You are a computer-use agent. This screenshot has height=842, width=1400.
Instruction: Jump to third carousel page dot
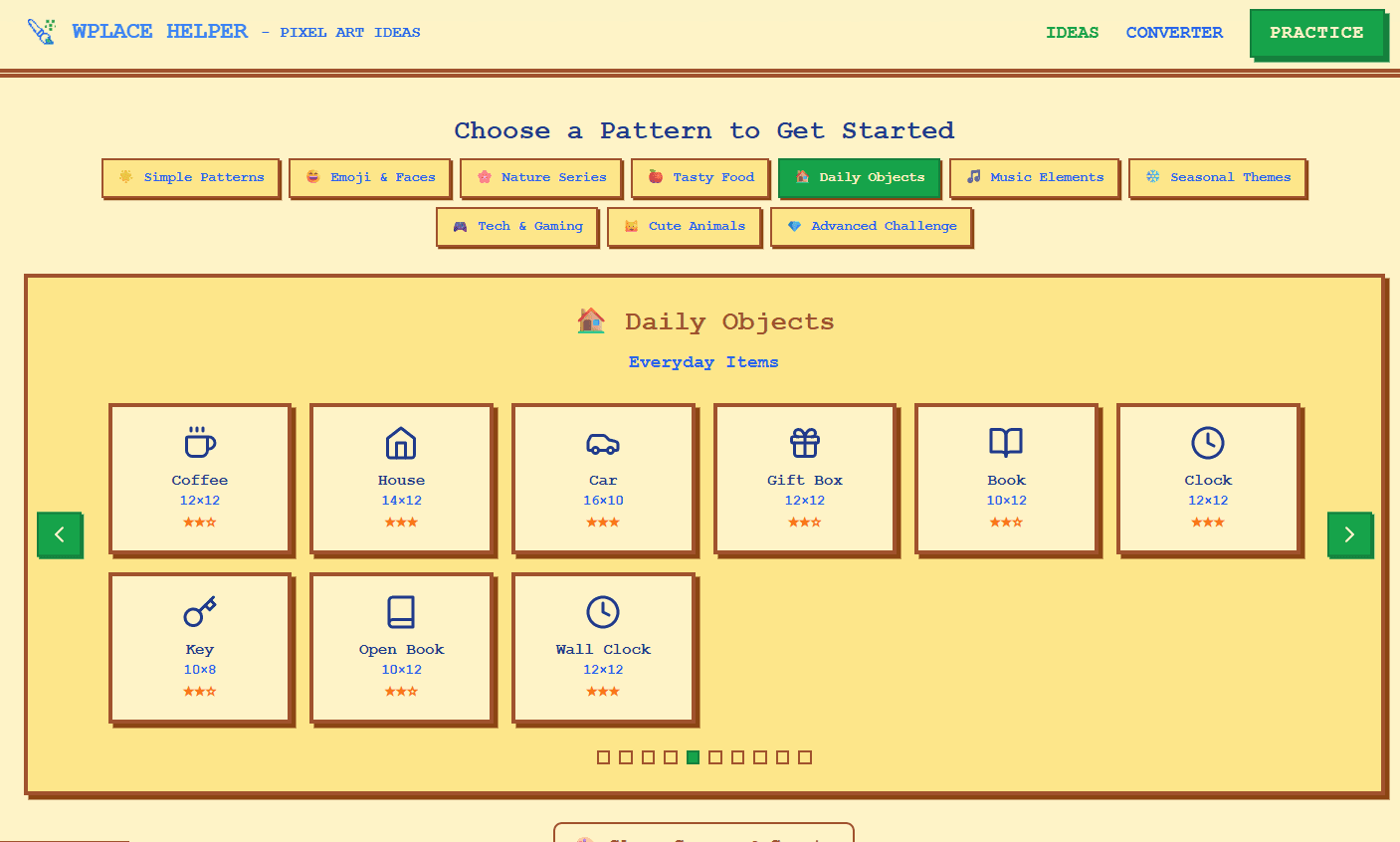(648, 757)
